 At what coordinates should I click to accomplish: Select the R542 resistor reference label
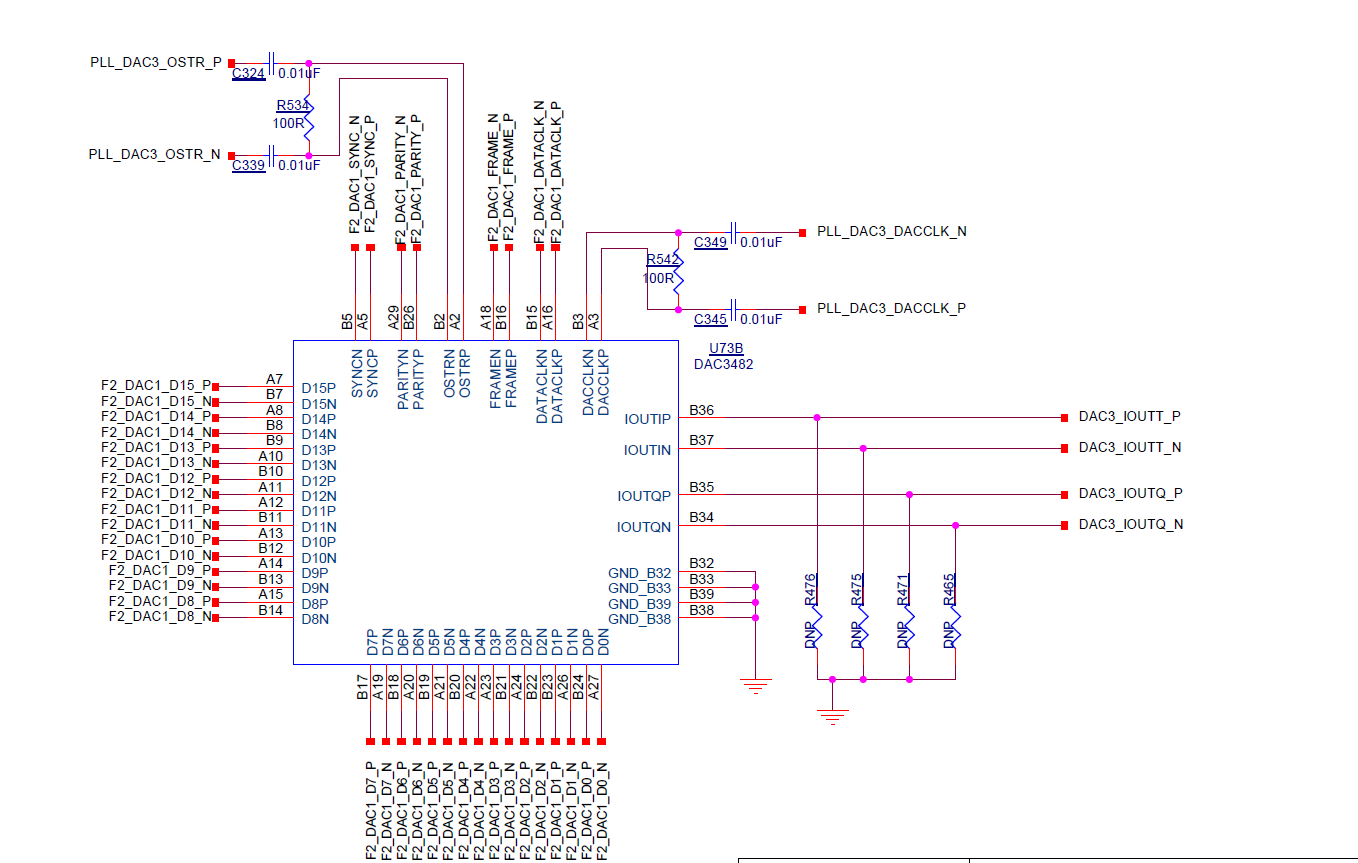tap(663, 260)
